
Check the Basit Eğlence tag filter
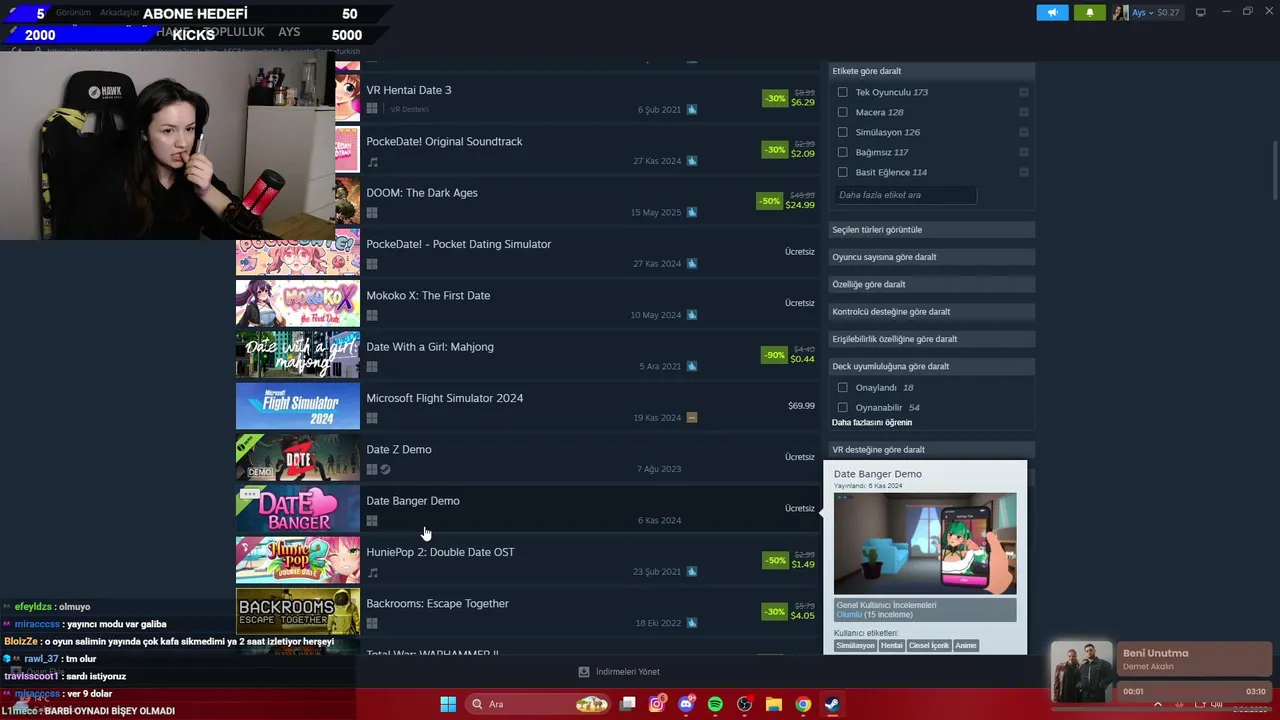pyautogui.click(x=842, y=172)
